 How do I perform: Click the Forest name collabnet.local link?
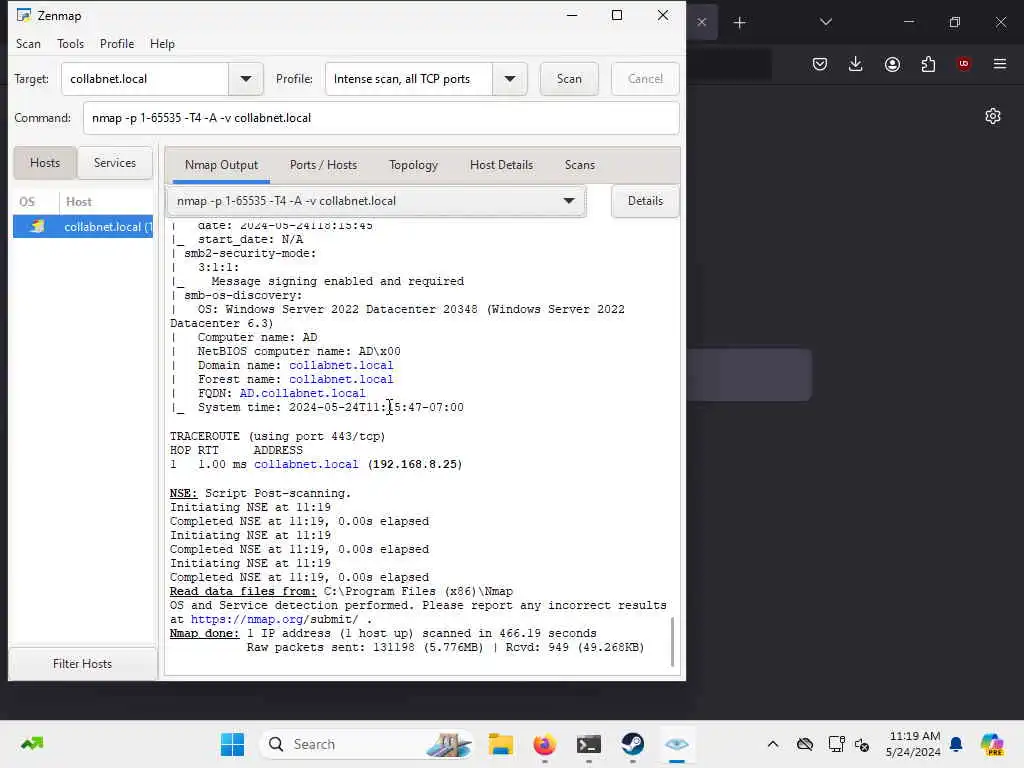[x=341, y=379]
